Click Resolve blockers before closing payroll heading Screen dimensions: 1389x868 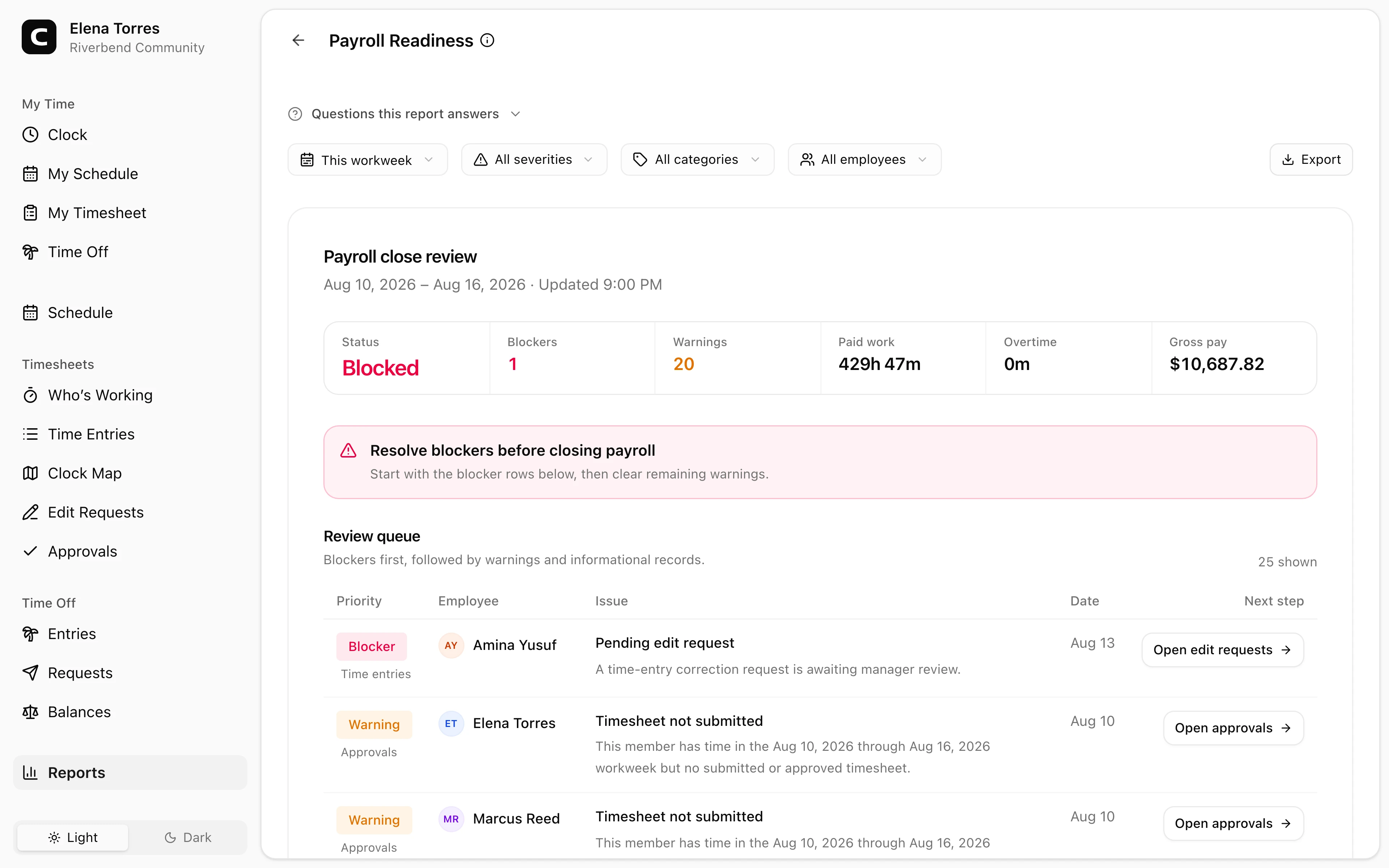[513, 451]
